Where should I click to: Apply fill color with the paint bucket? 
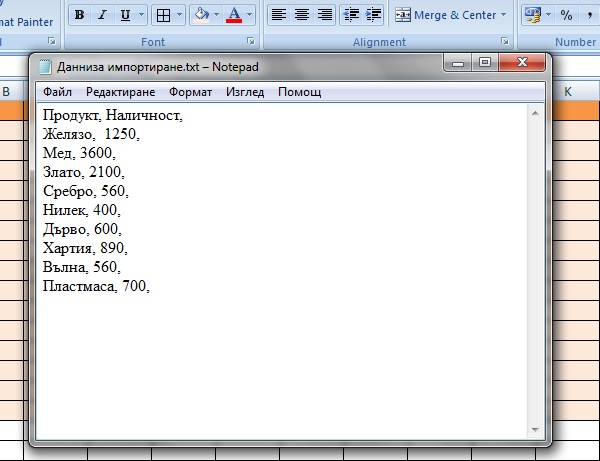202,15
